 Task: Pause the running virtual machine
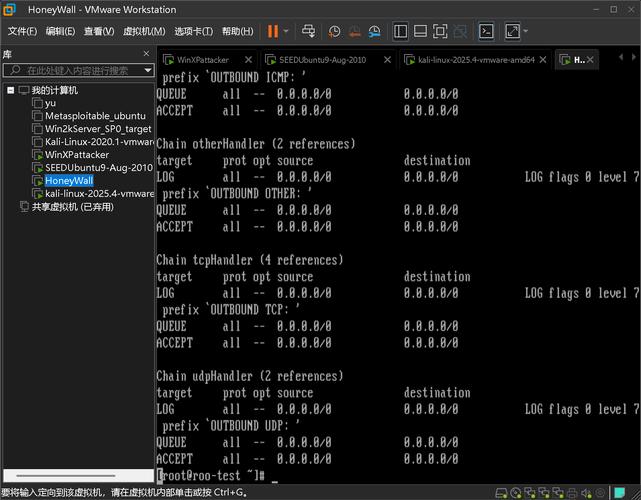click(x=273, y=31)
